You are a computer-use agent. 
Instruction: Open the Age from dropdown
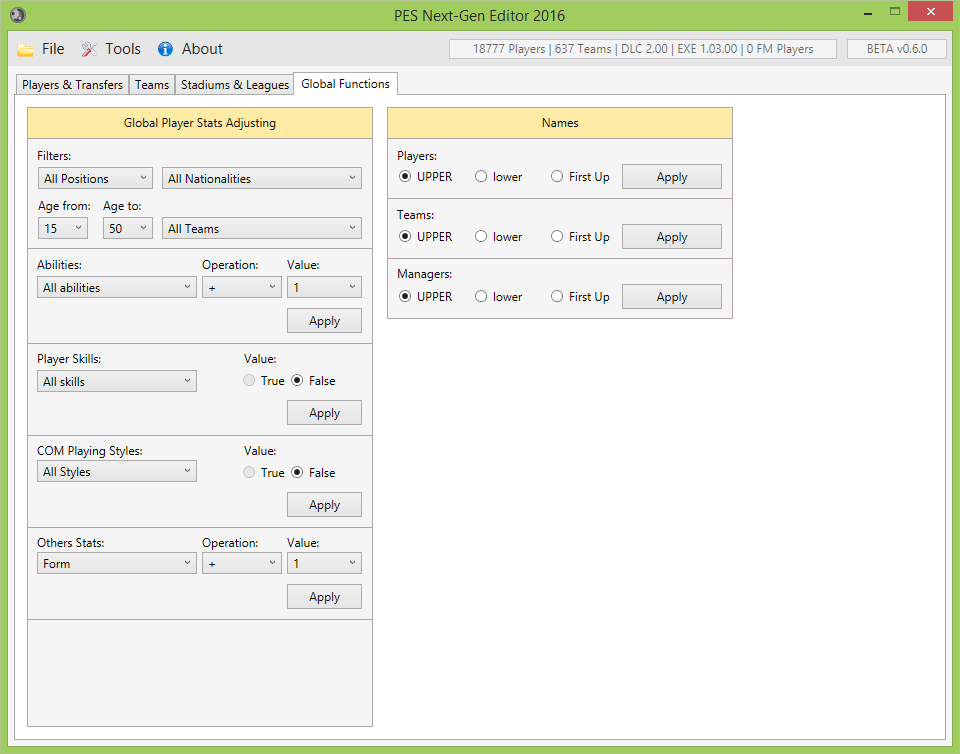pos(62,228)
